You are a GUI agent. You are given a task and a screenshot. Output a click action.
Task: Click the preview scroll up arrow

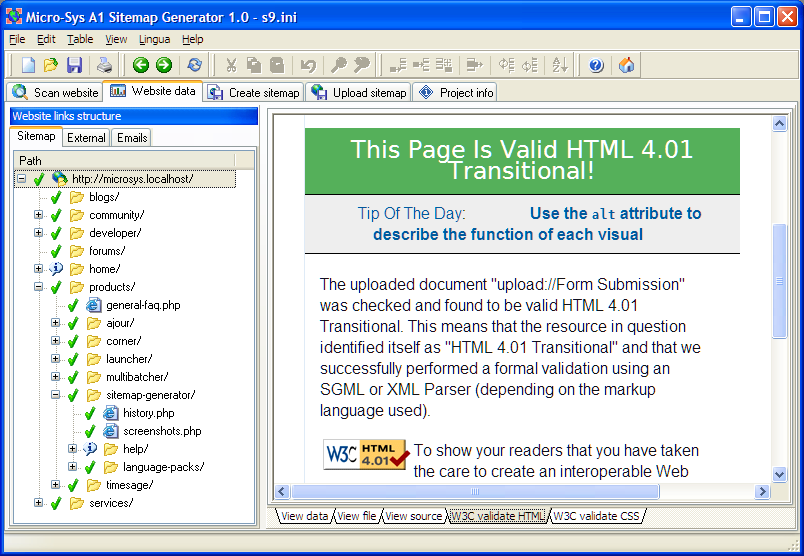coord(779,124)
